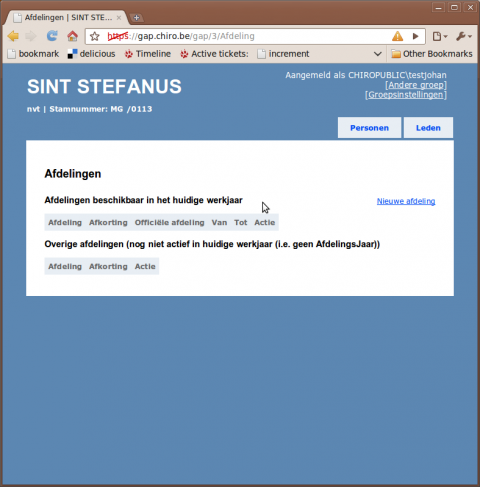
Task: Open the Timeline bookmark
Action: point(147,54)
